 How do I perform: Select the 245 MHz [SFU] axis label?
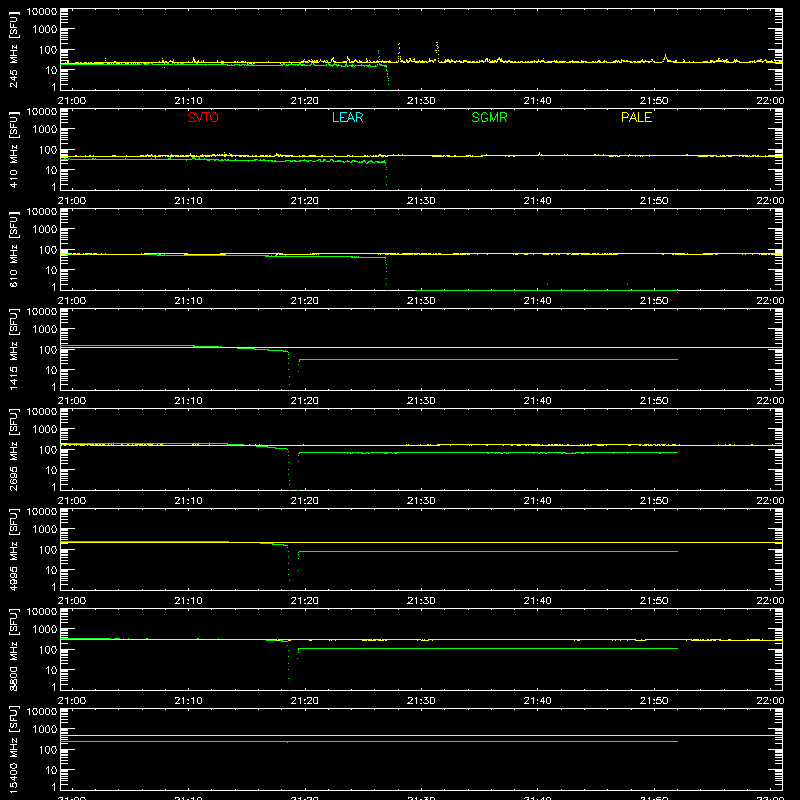click(13, 49)
